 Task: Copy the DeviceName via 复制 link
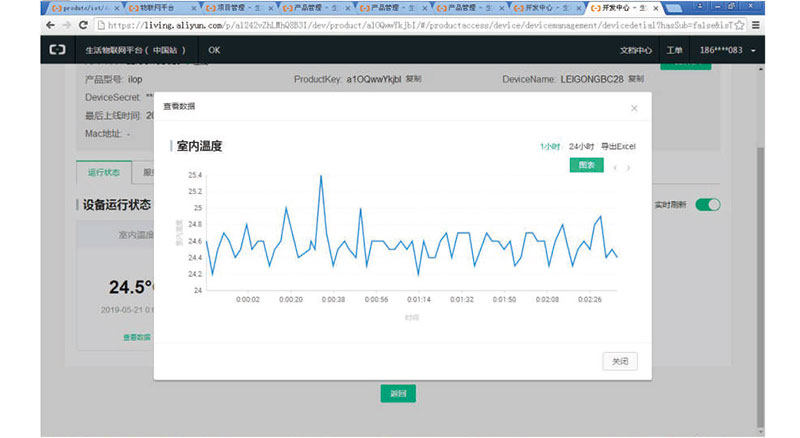tap(636, 79)
